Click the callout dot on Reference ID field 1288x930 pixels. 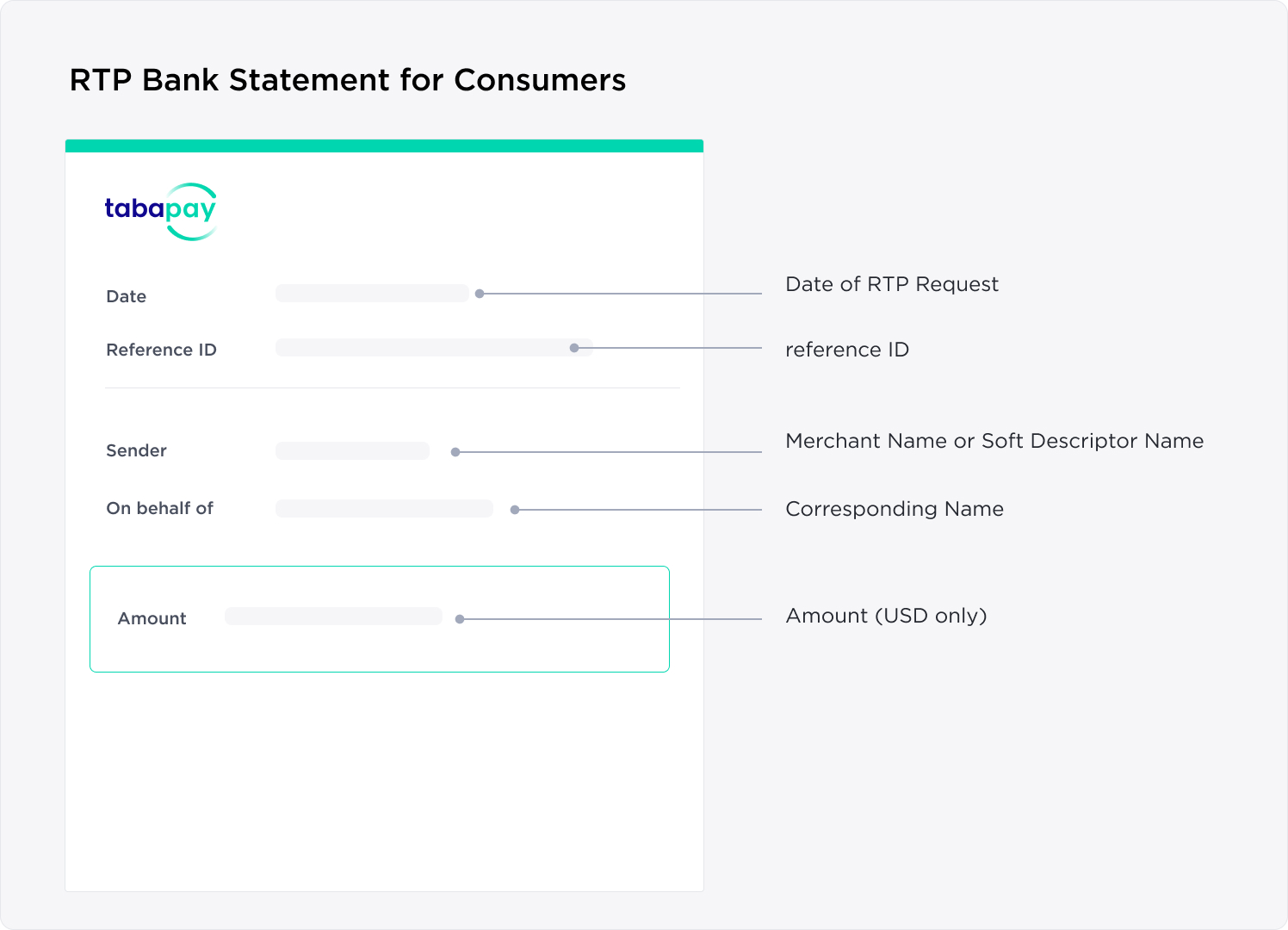click(574, 348)
